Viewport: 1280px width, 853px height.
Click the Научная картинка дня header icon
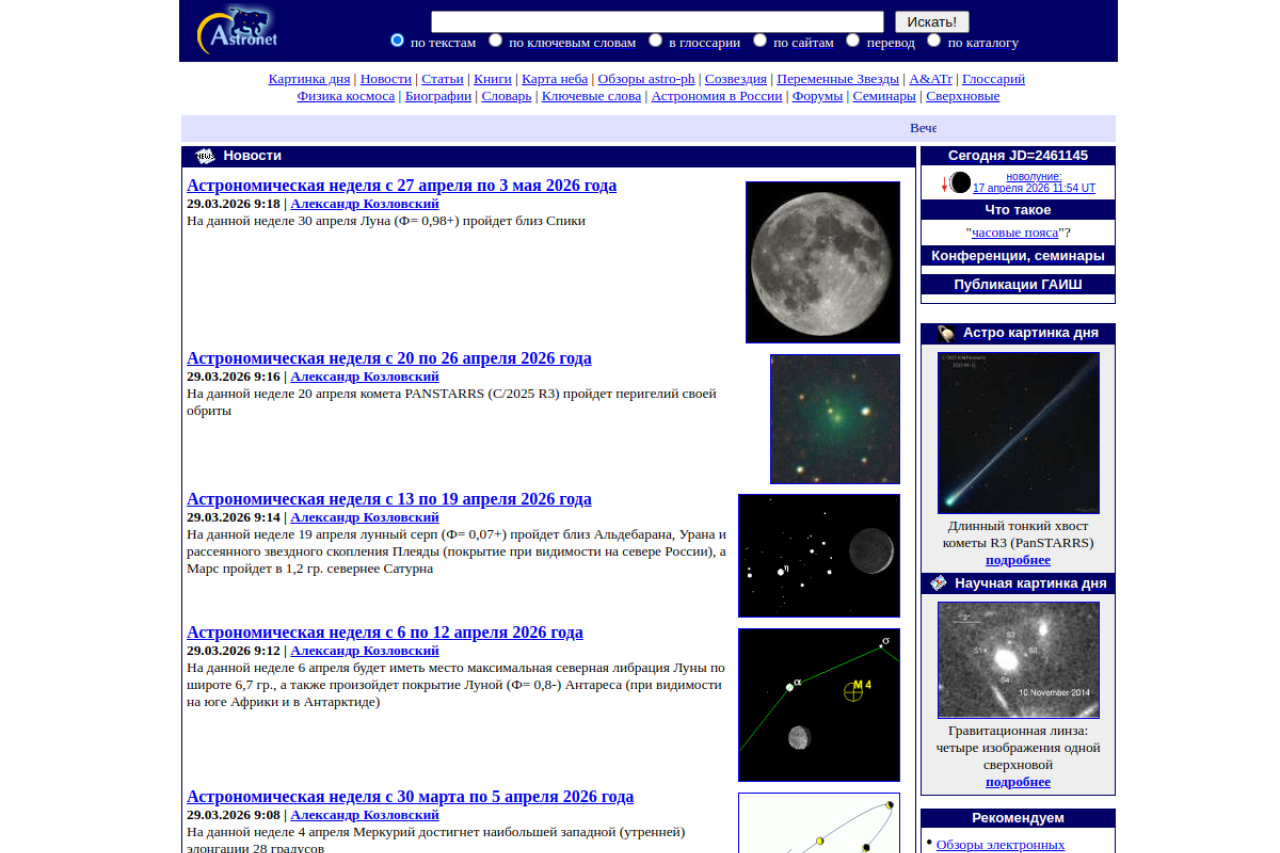[938, 583]
